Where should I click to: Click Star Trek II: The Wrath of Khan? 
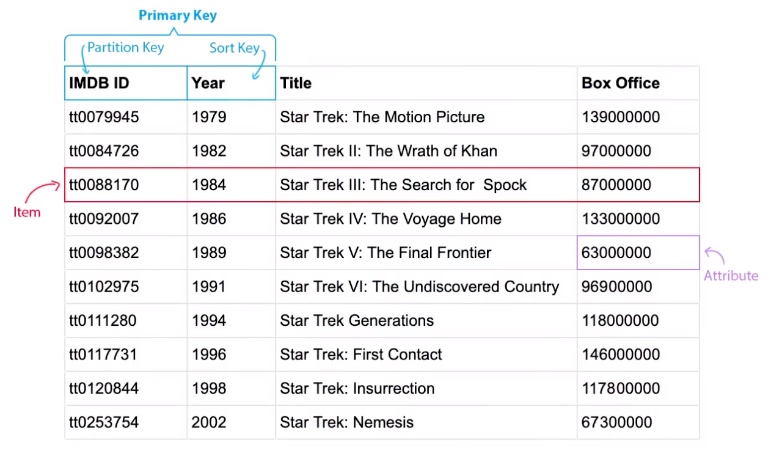click(x=388, y=151)
